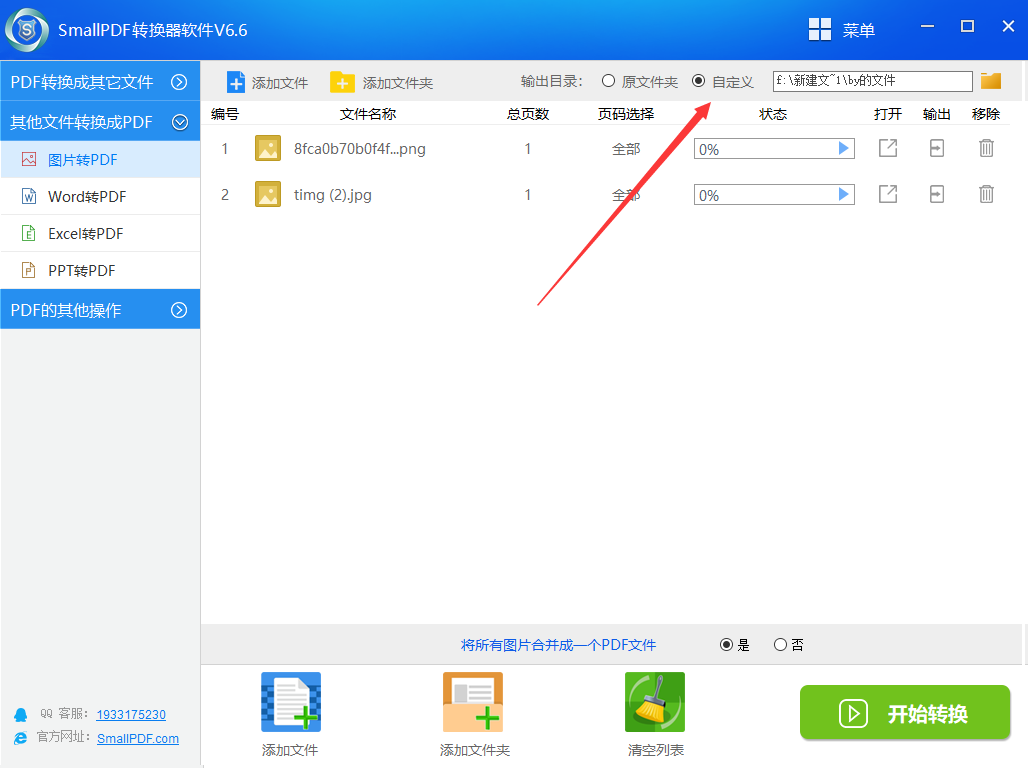Click the 编号 column header
Viewport: 1028px width, 768px height.
225,114
